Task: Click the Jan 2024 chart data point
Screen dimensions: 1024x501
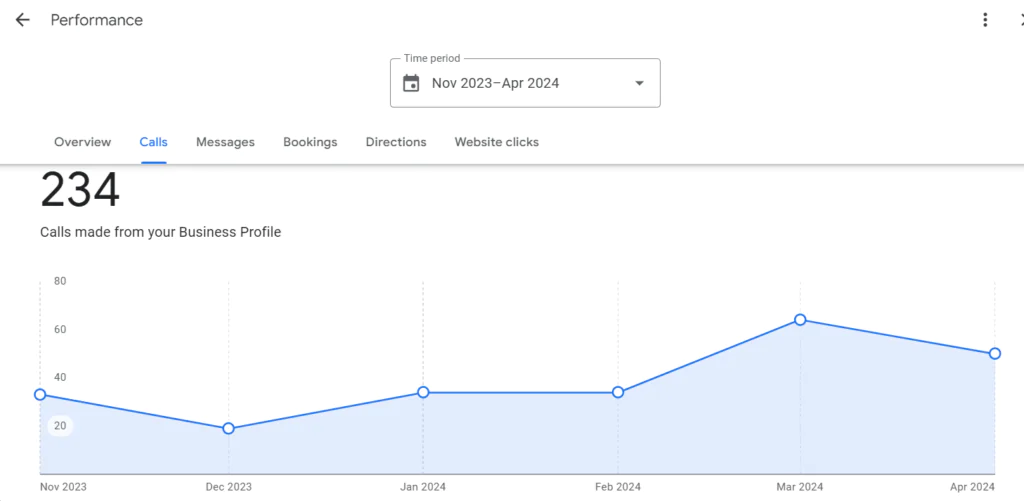Action: 423,392
